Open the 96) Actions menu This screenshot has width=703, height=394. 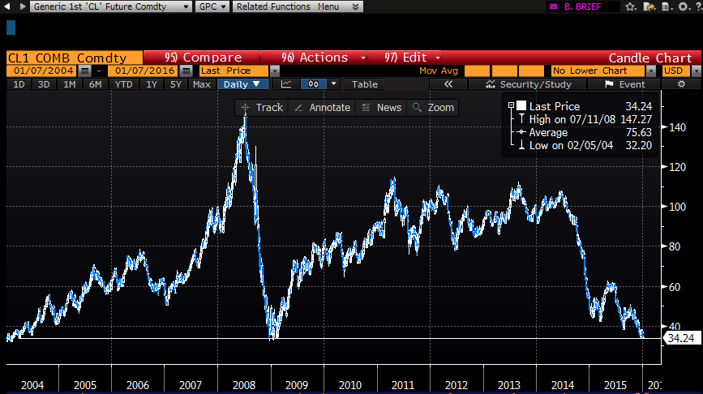pyautogui.click(x=314, y=57)
